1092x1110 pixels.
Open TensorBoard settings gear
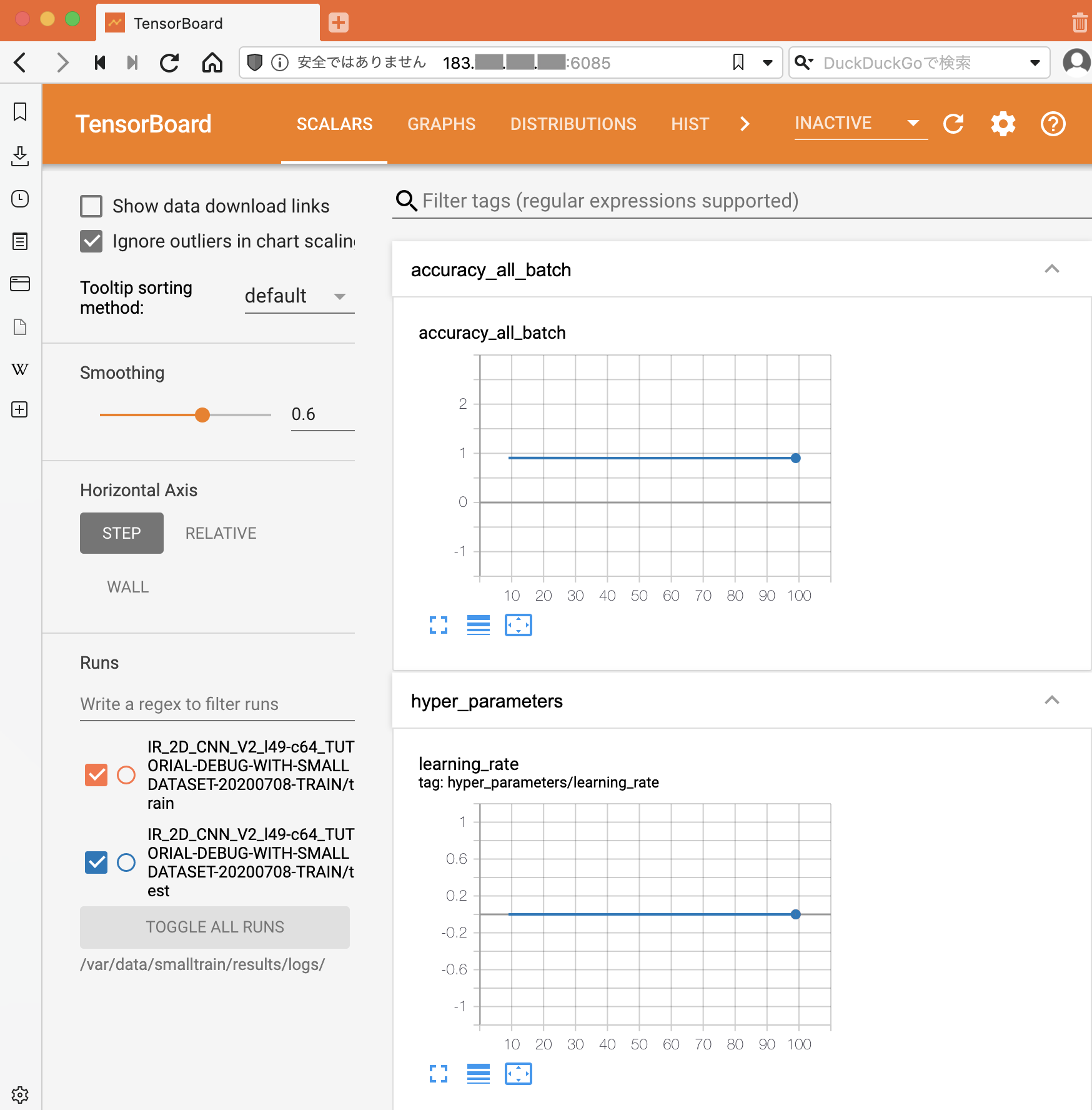point(1003,124)
